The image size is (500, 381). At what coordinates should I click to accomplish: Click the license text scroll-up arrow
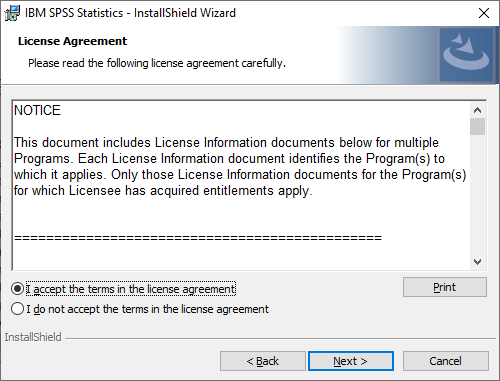point(477,110)
